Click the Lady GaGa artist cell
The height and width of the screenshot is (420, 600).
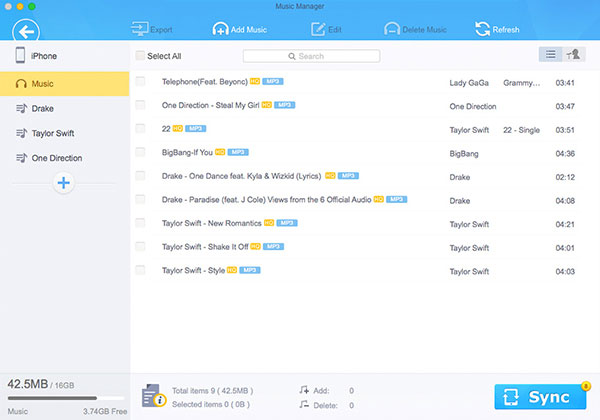pos(469,83)
